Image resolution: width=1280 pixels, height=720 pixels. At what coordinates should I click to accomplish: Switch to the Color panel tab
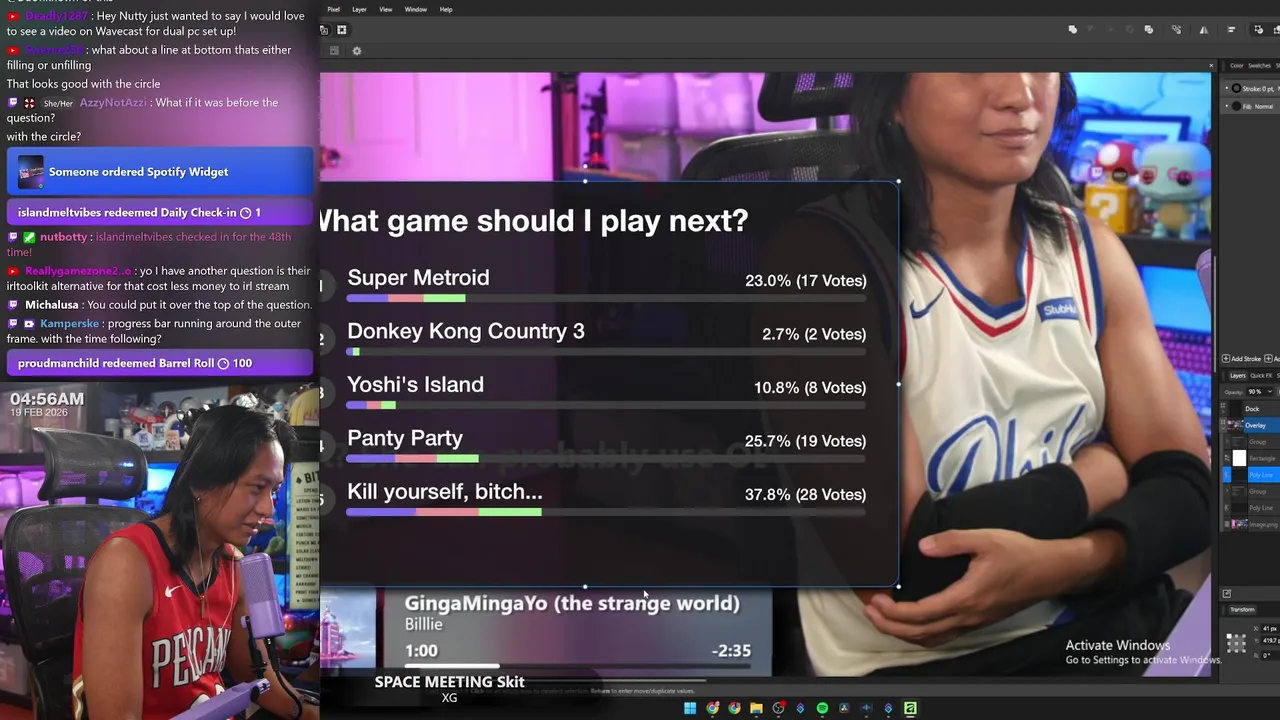(1237, 66)
